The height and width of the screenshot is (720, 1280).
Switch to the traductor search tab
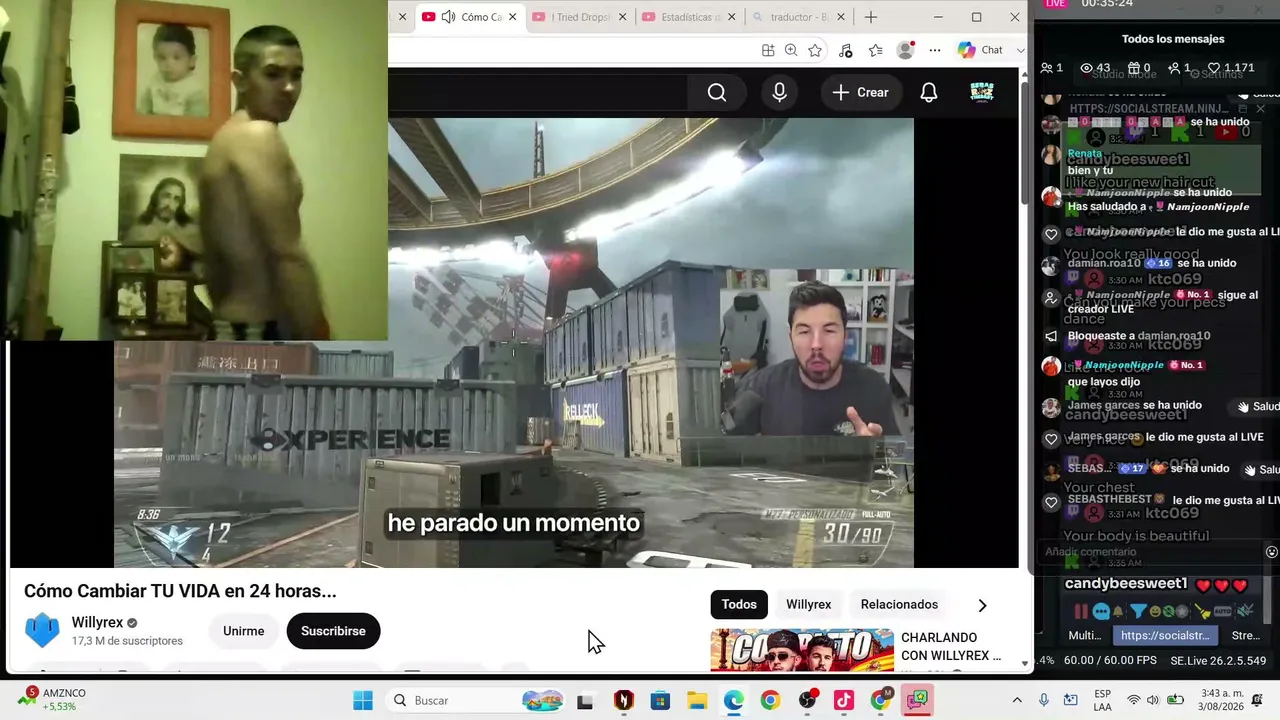797,17
